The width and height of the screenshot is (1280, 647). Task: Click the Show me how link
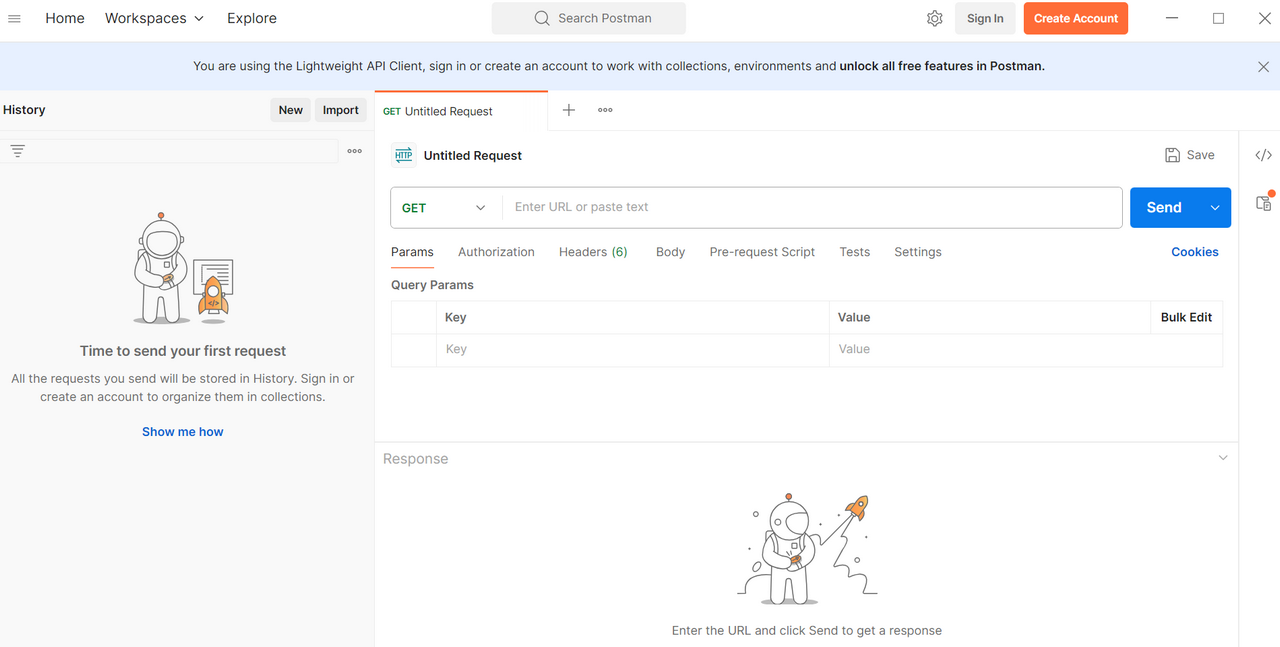(182, 432)
